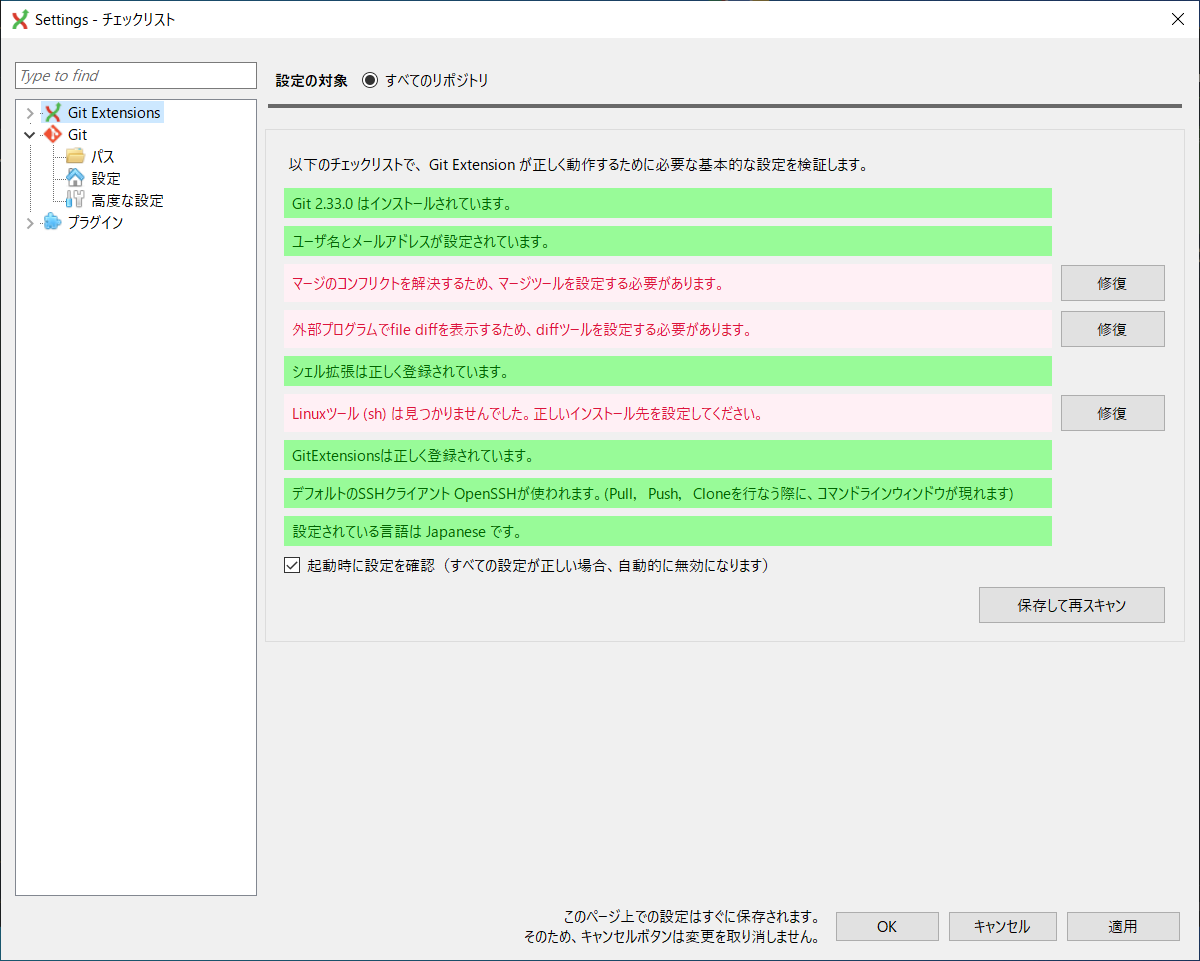Click the note about settings saved immediately
1200x961 pixels.
click(x=672, y=927)
